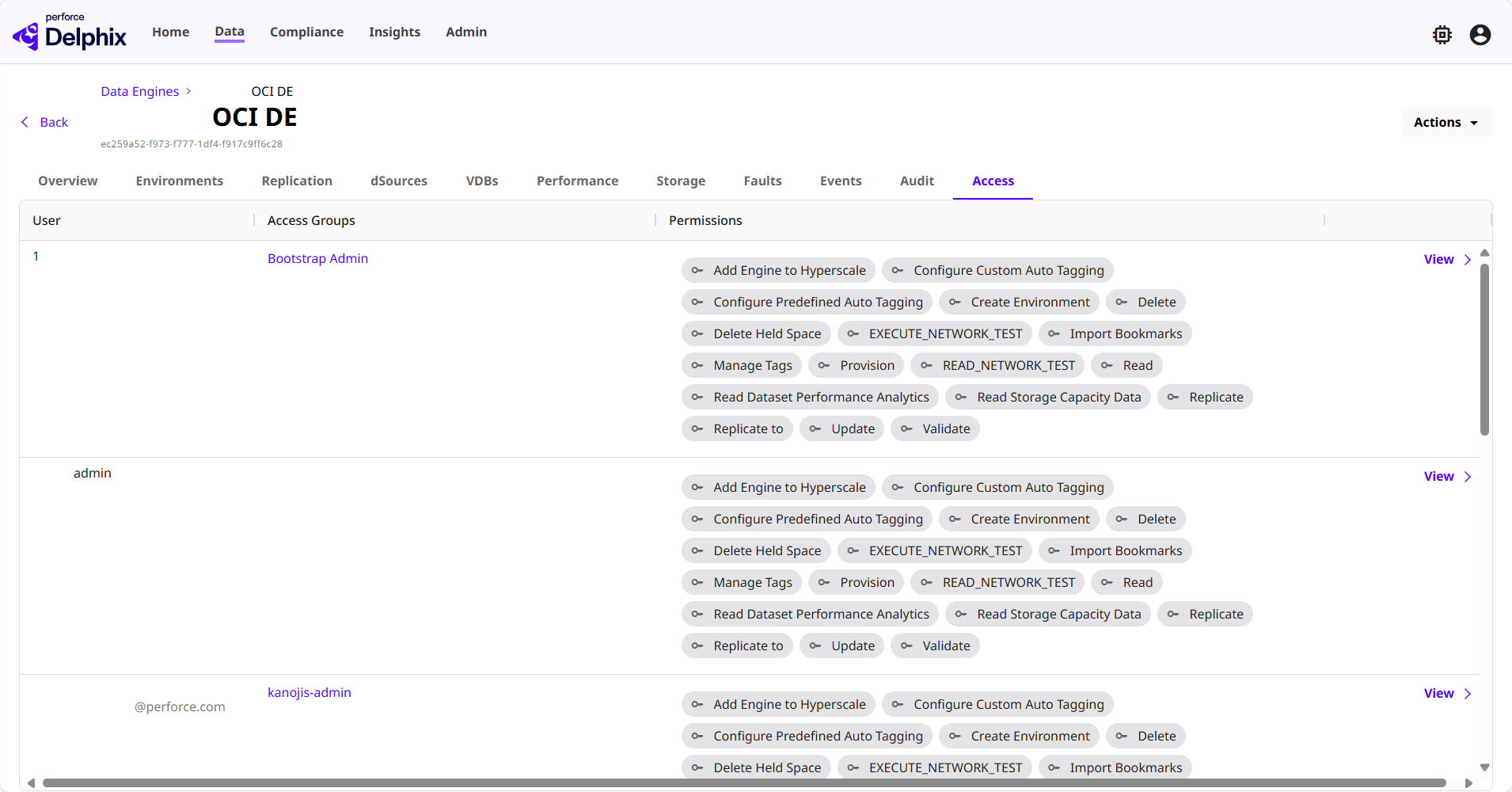The height and width of the screenshot is (792, 1512).
Task: Click key icon on first row's Read Storage Capacity Data
Action: coord(961,397)
